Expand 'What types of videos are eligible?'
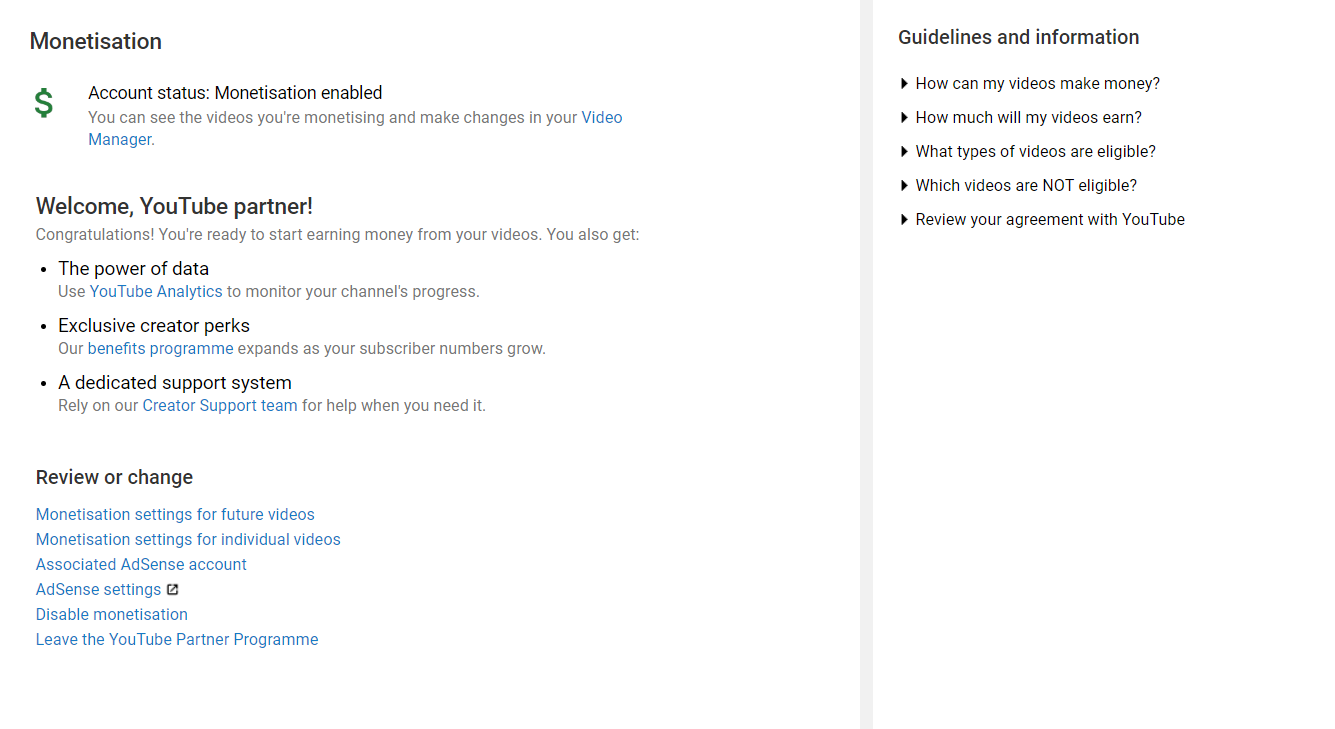 pos(1027,152)
